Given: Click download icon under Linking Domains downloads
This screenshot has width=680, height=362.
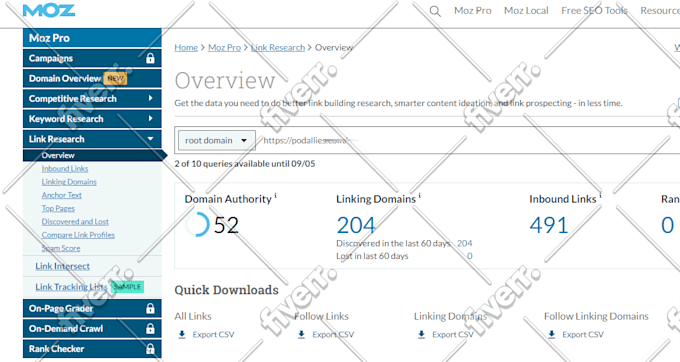Looking at the screenshot, I should (x=421, y=334).
